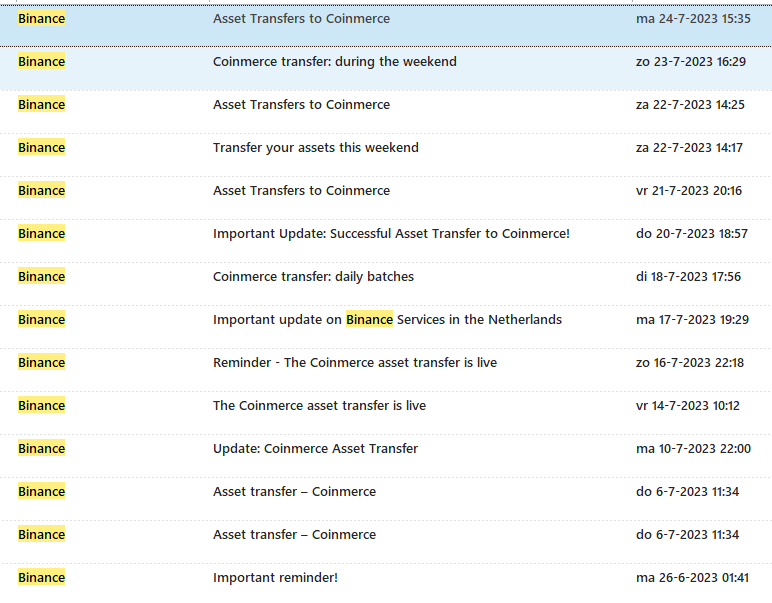
Task: Click the date 'ma 10-7-2023 22:00'
Action: click(693, 448)
